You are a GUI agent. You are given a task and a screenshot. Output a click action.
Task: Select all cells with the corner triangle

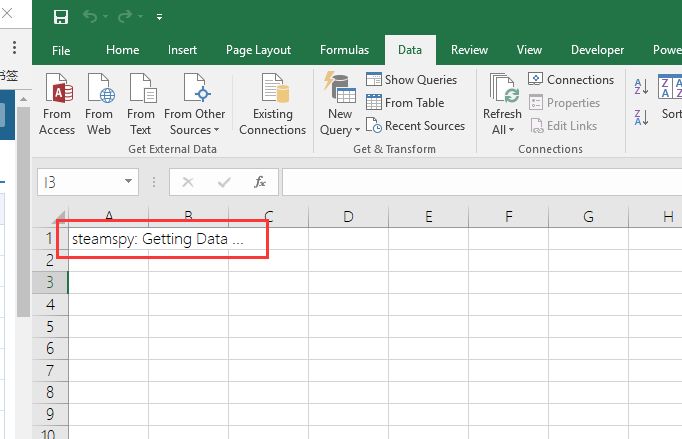[x=60, y=216]
